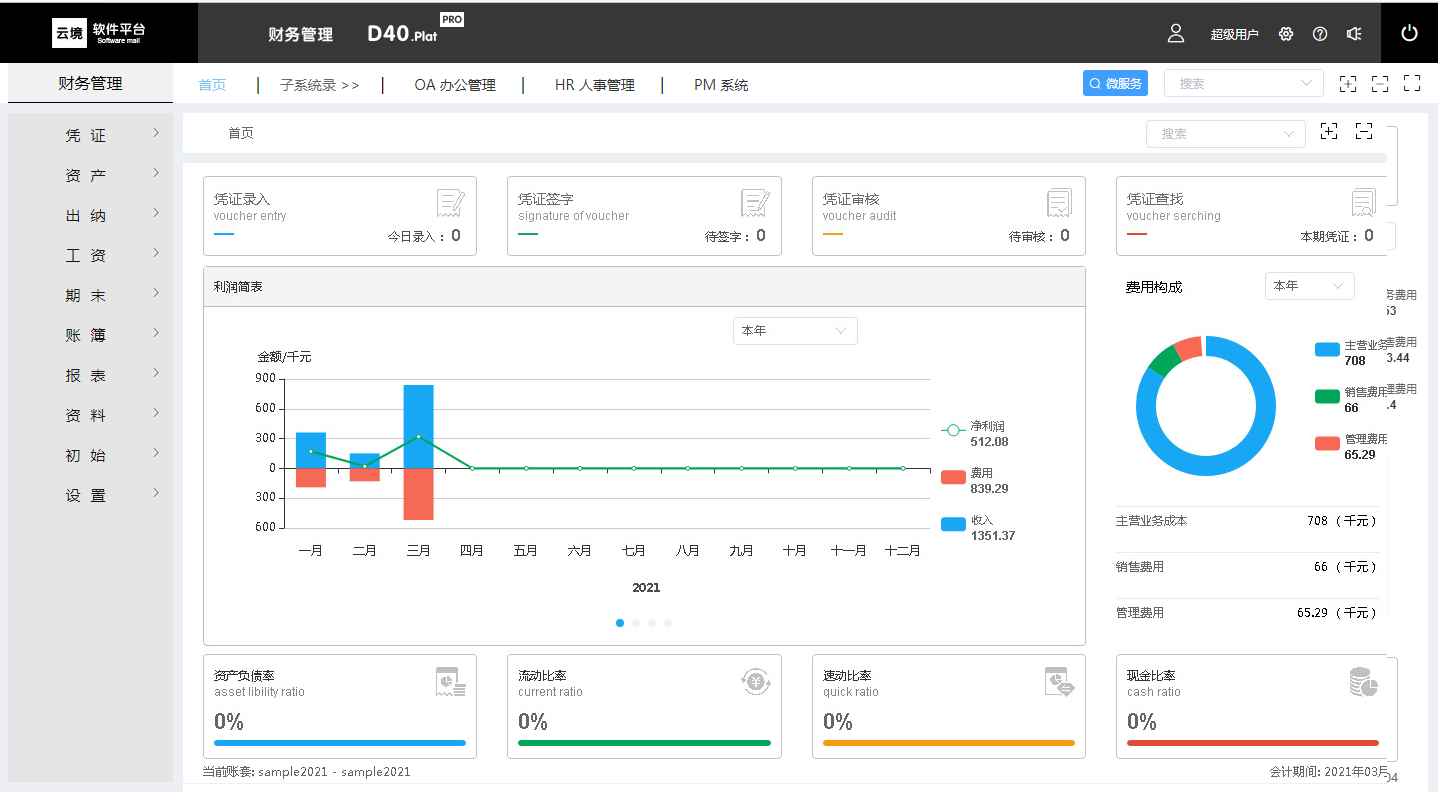Switch to the OA 办公管理 tab
The height and width of the screenshot is (792, 1438).
454,85
